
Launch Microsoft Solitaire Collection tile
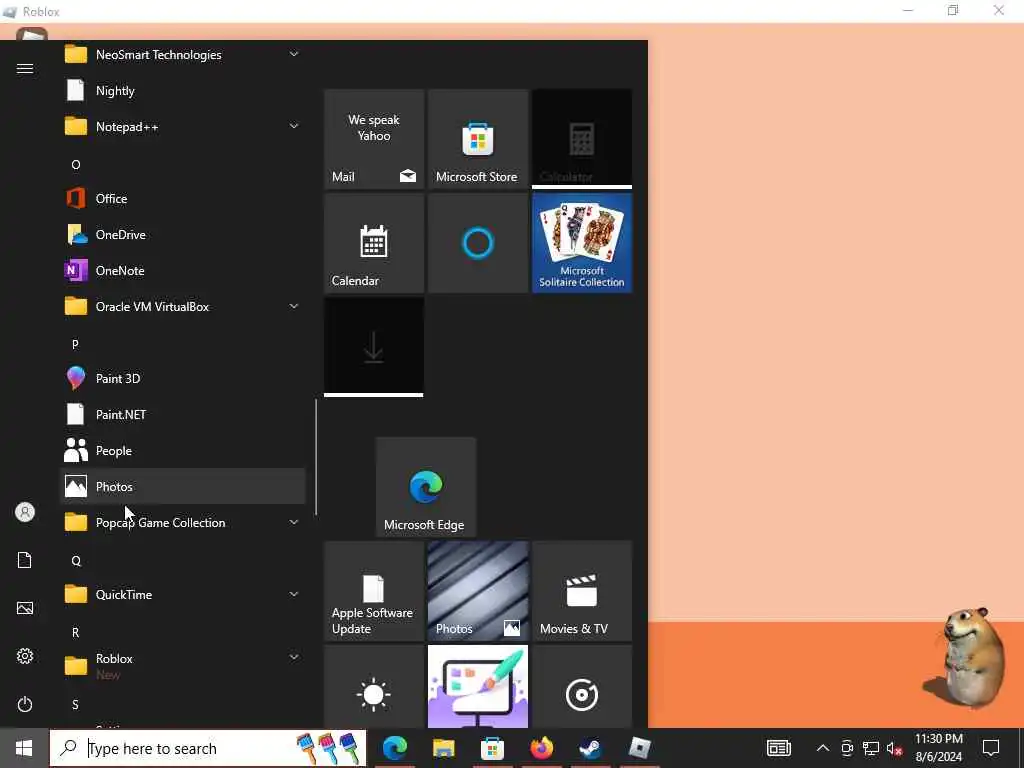582,243
